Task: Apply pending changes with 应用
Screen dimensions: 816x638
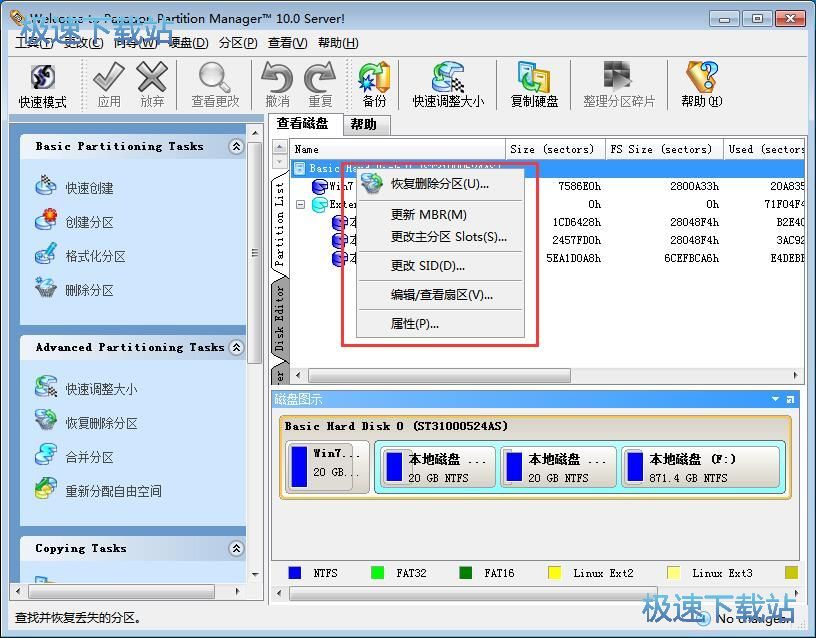Action: [x=109, y=86]
